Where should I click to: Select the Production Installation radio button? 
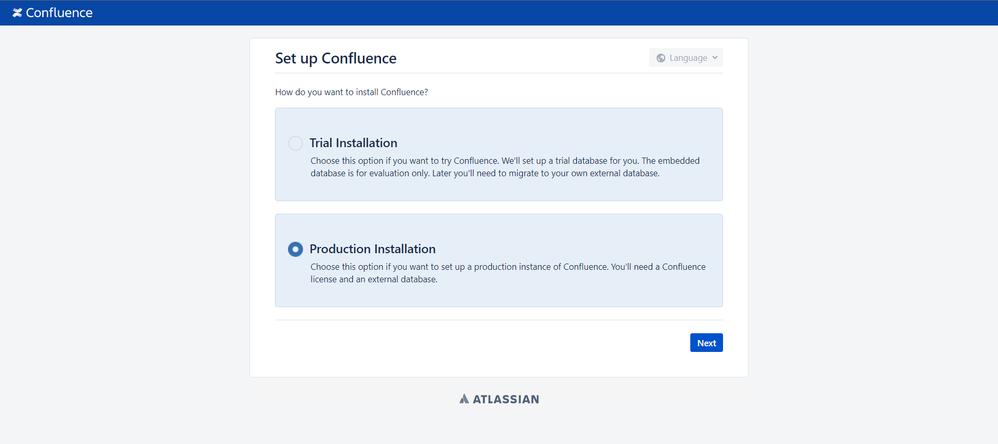pyautogui.click(x=295, y=249)
